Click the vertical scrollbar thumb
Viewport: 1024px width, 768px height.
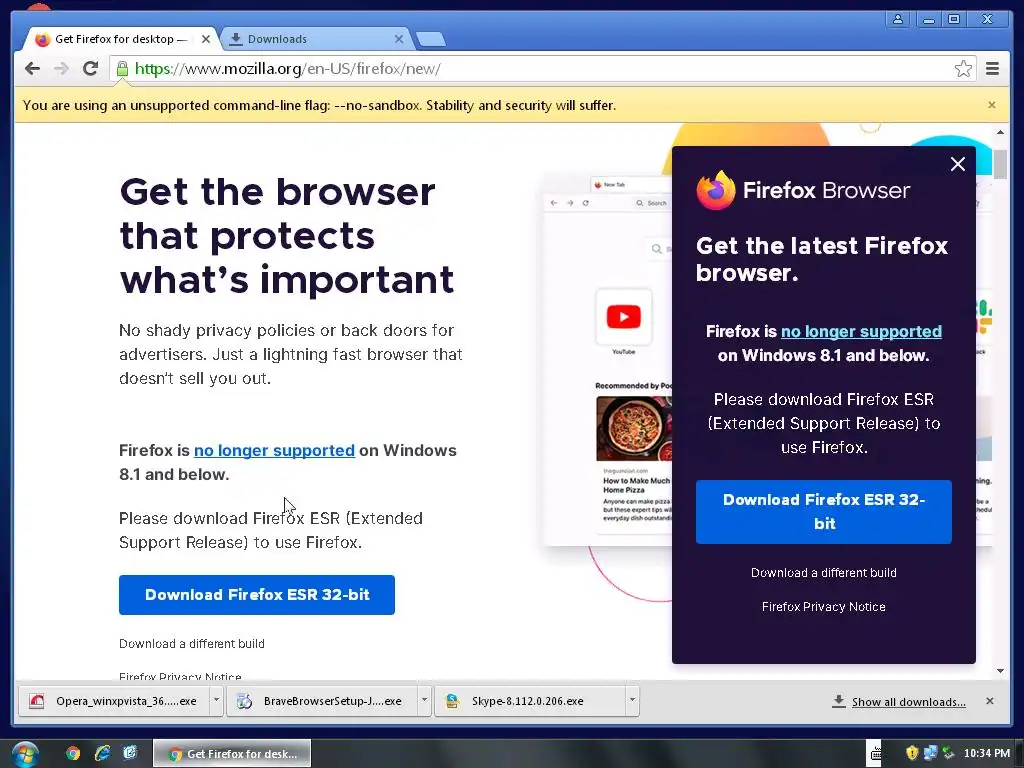1000,165
